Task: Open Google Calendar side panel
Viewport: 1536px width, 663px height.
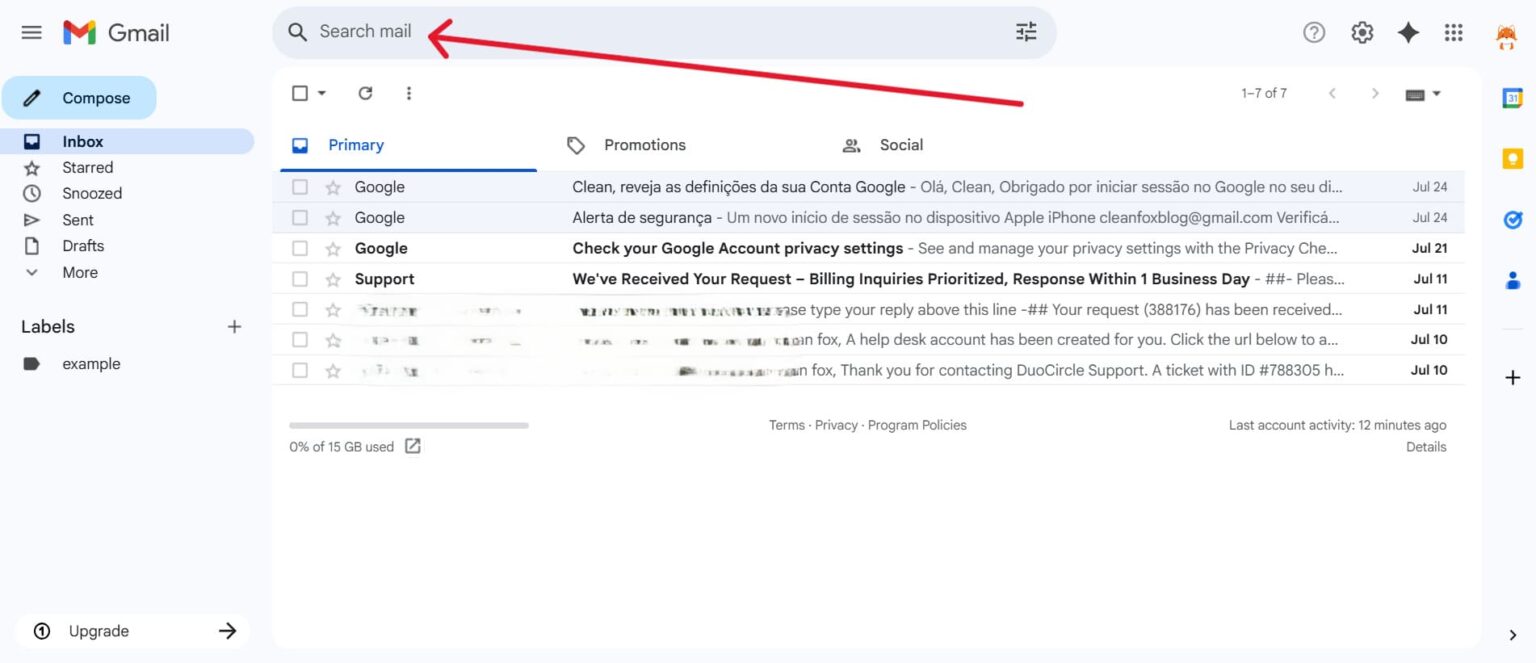Action: pos(1512,97)
